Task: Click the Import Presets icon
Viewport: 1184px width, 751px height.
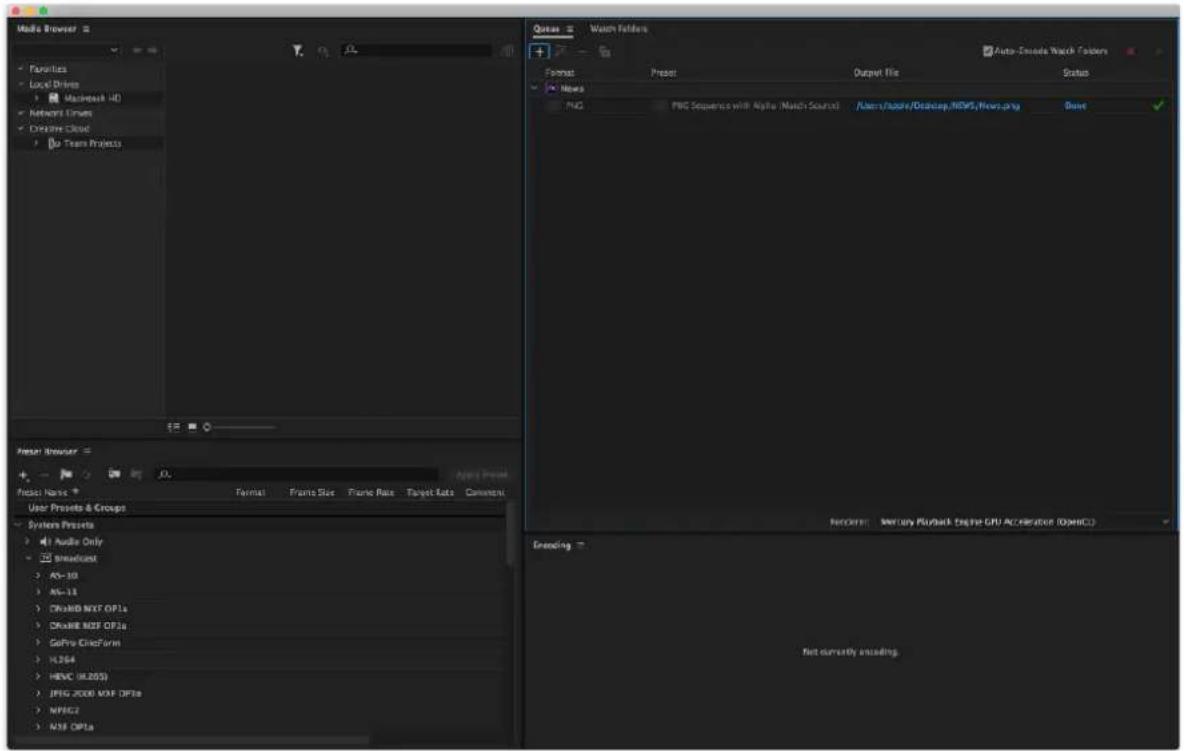Action: [114, 474]
